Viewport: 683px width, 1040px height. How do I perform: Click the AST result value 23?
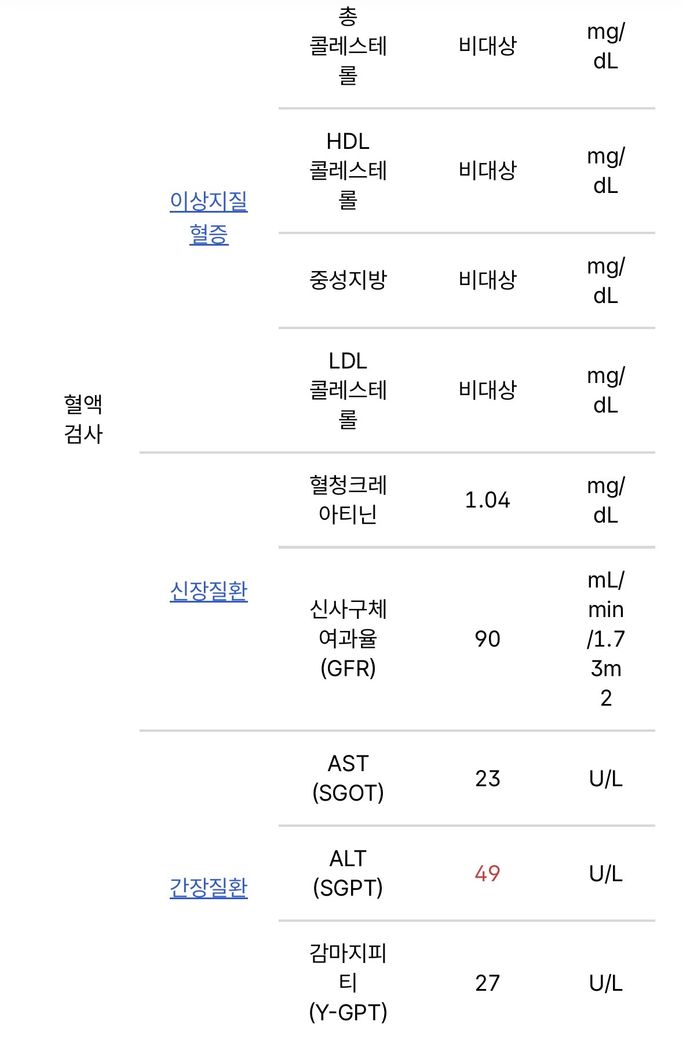coord(488,778)
